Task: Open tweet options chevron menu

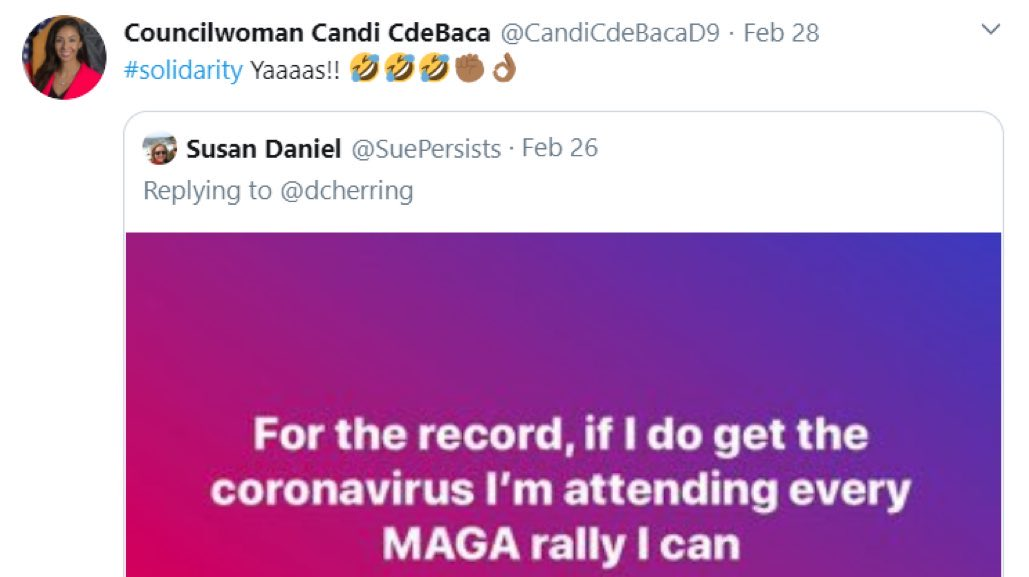Action: pos(990,30)
